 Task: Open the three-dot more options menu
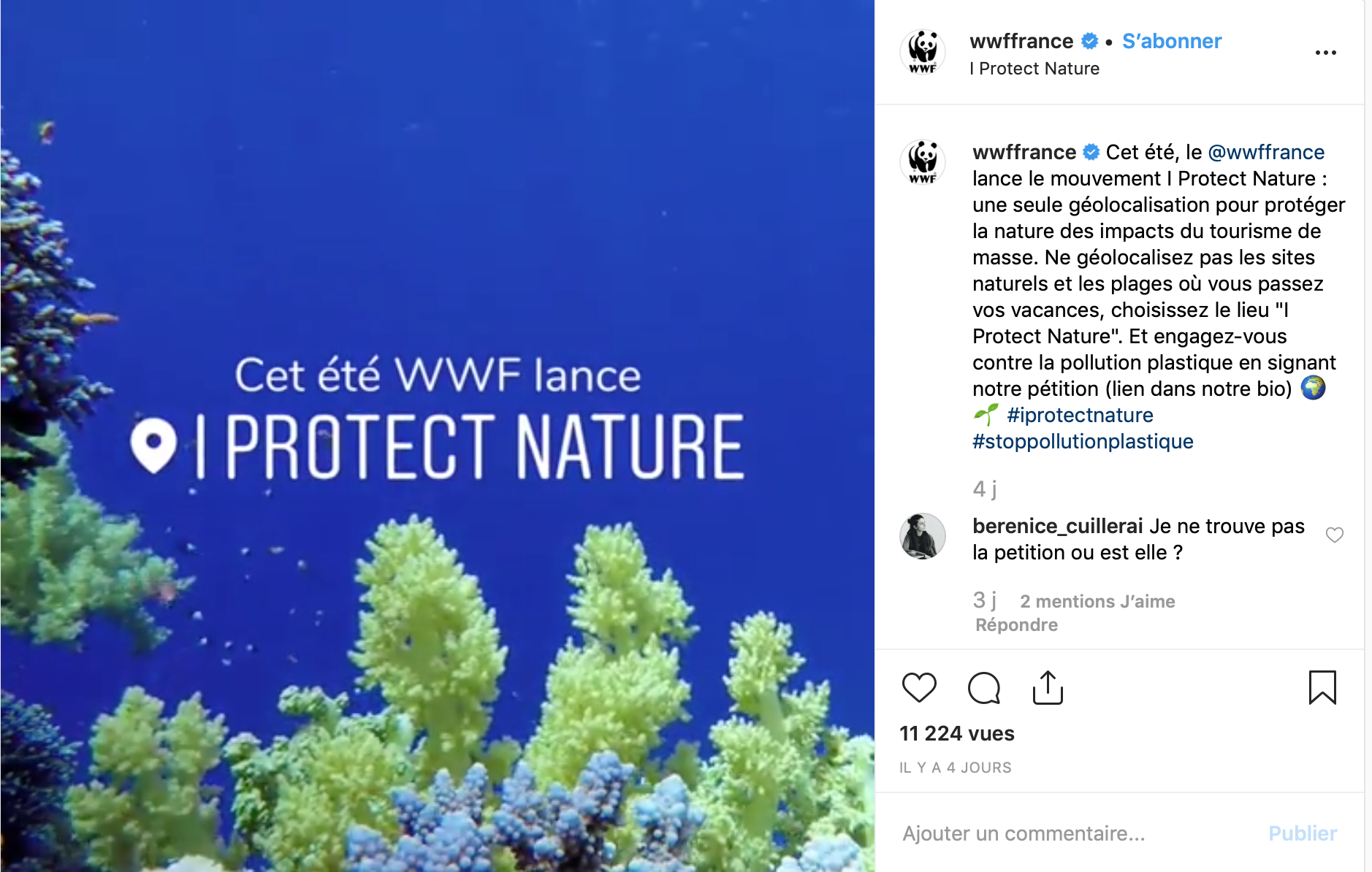(x=1325, y=53)
